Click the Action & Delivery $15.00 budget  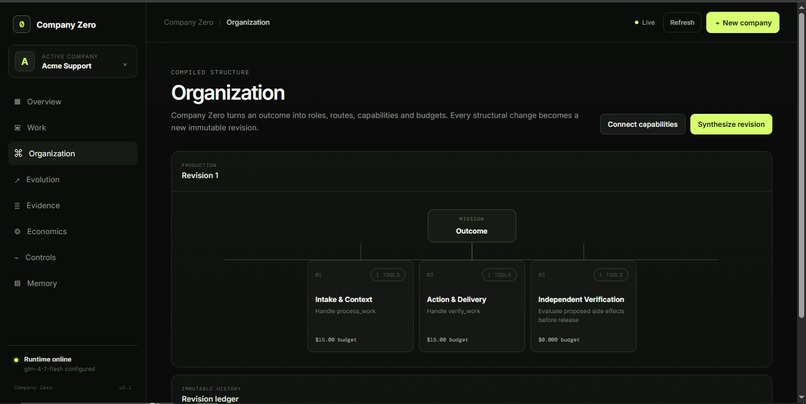click(447, 340)
